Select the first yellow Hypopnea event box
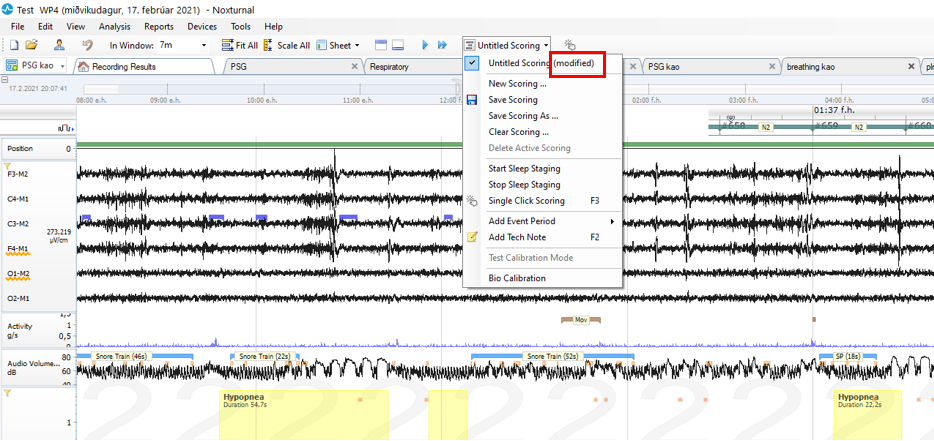The height and width of the screenshot is (441, 934). (303, 414)
